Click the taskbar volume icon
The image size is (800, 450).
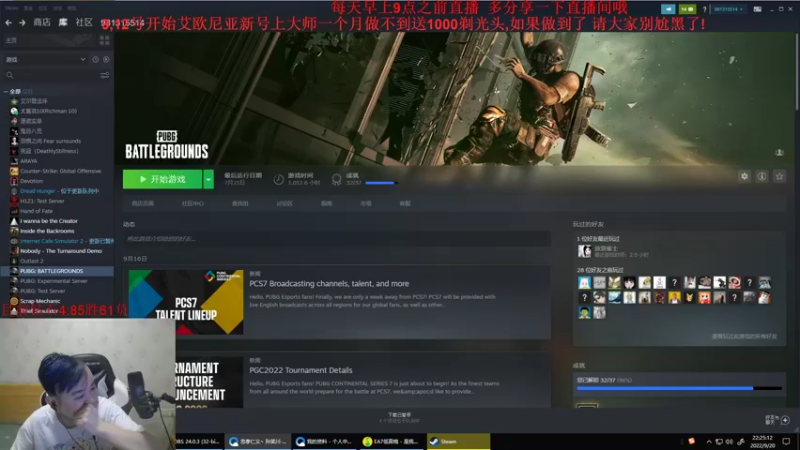730,442
